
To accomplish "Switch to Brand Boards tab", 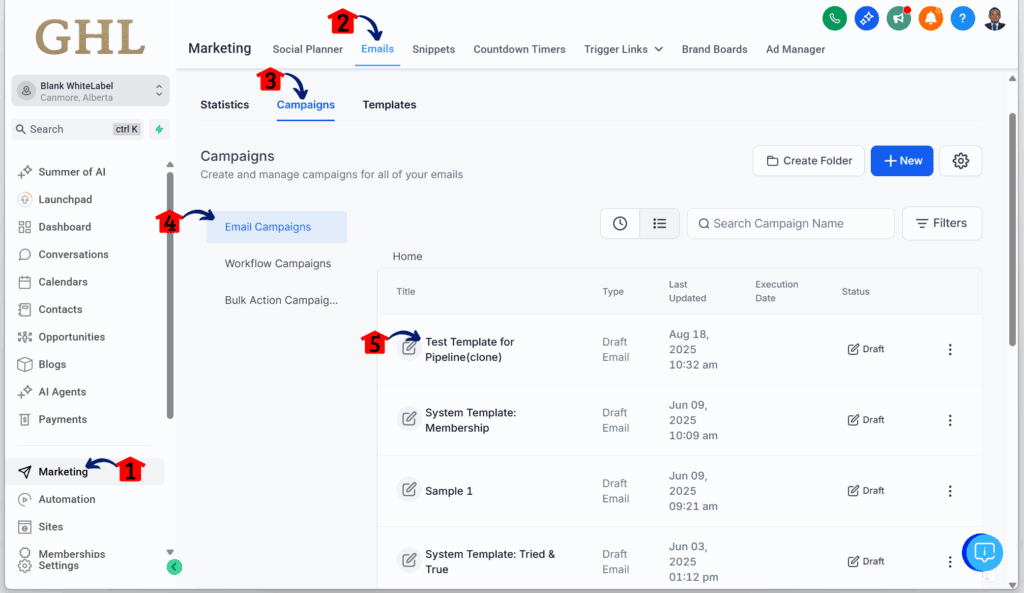I will click(714, 49).
